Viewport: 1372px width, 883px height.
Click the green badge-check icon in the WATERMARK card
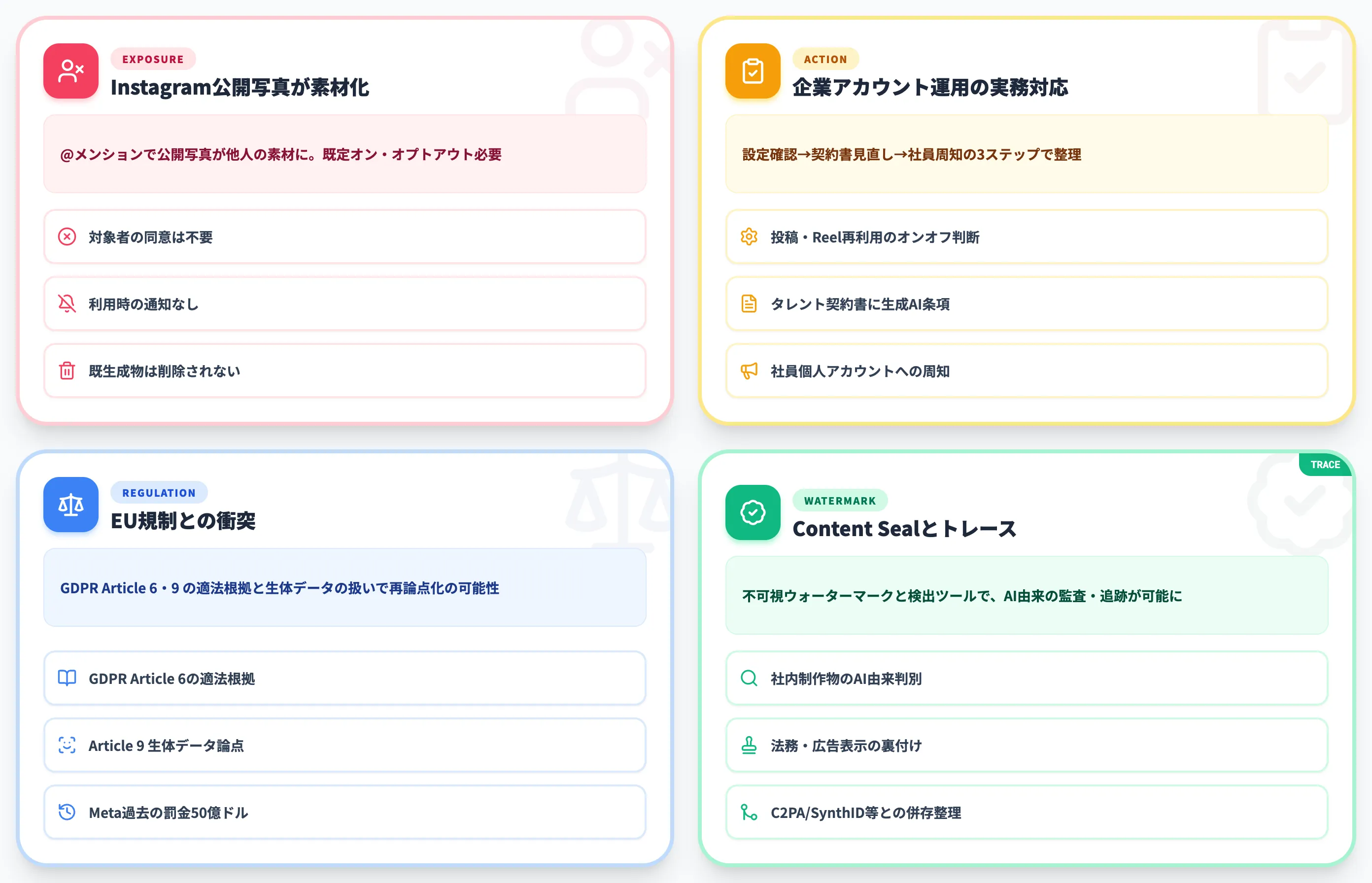click(752, 512)
